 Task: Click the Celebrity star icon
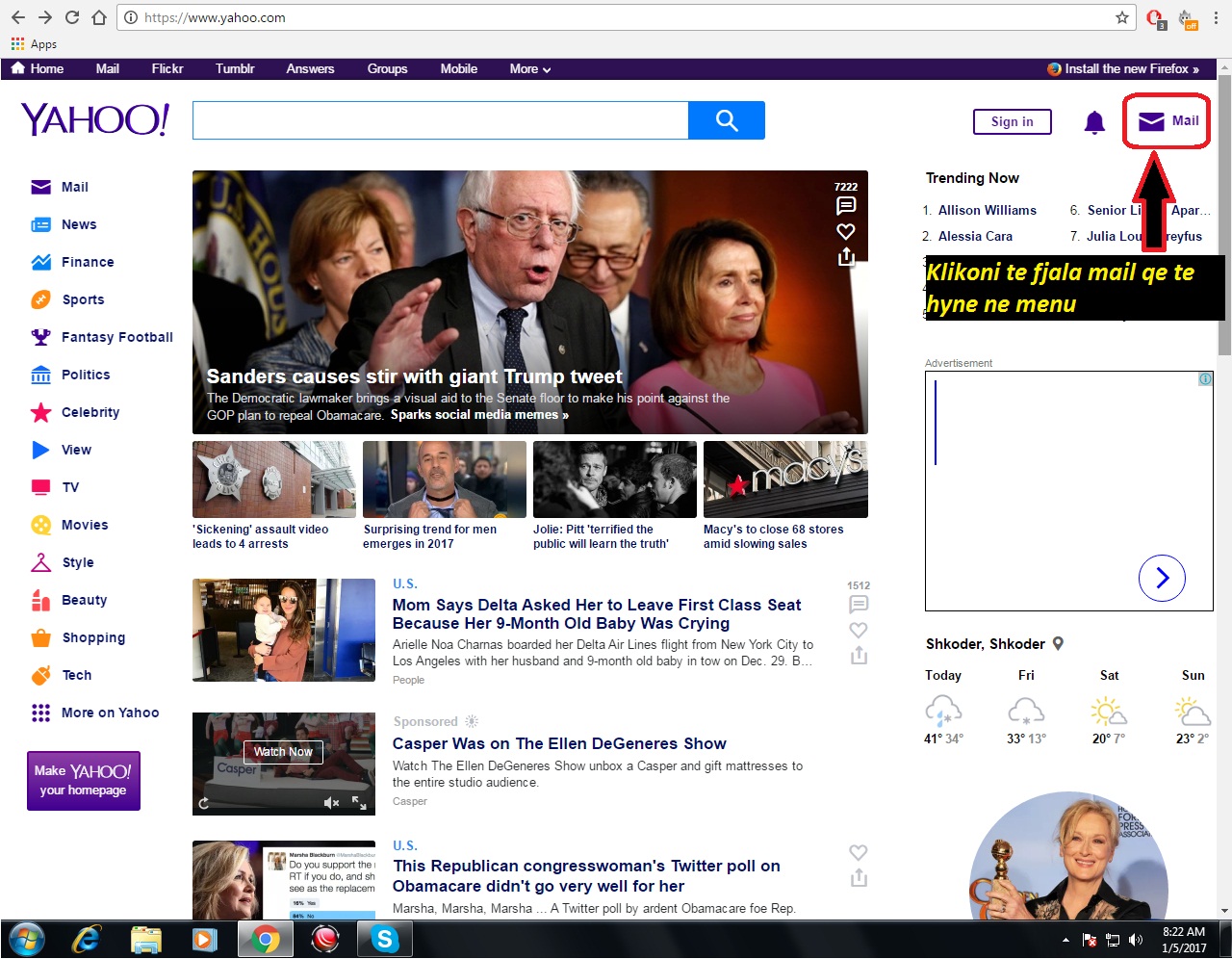pos(40,412)
